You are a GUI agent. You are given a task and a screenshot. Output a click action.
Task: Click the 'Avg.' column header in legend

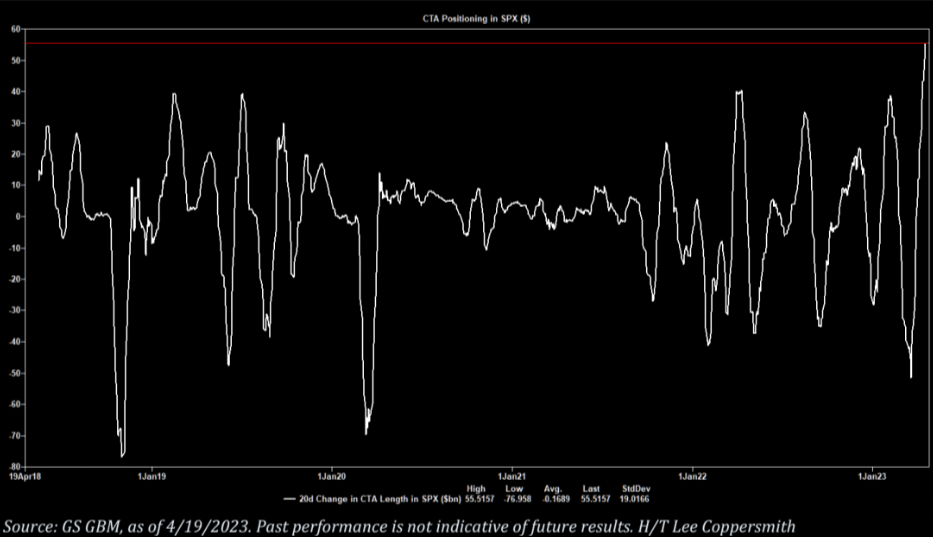pos(553,489)
